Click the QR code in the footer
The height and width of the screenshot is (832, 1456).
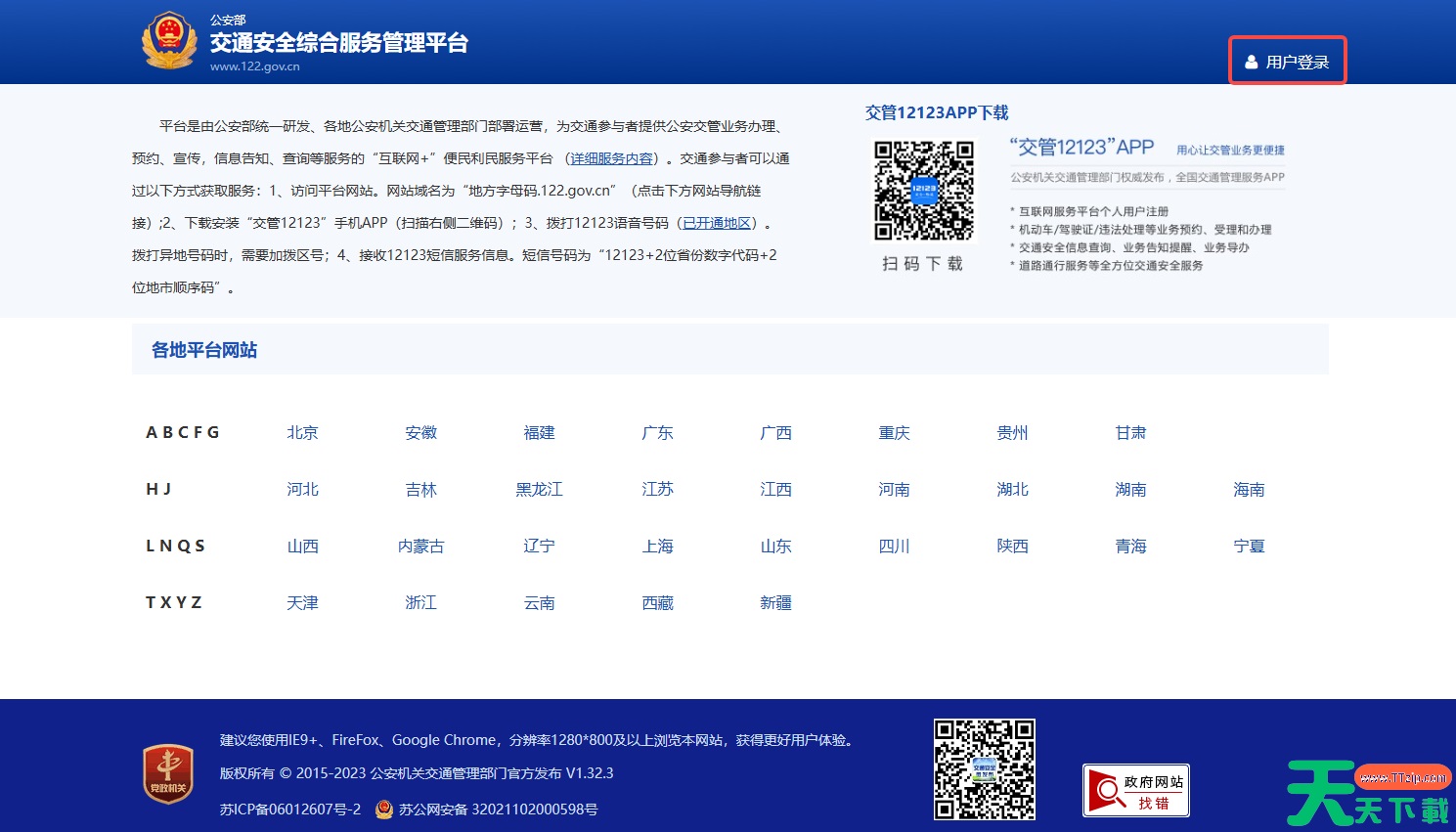coord(984,769)
